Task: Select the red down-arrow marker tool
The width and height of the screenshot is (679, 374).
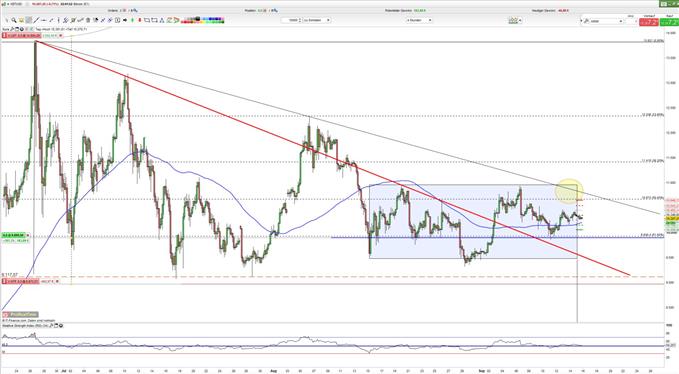Action: click(x=140, y=20)
